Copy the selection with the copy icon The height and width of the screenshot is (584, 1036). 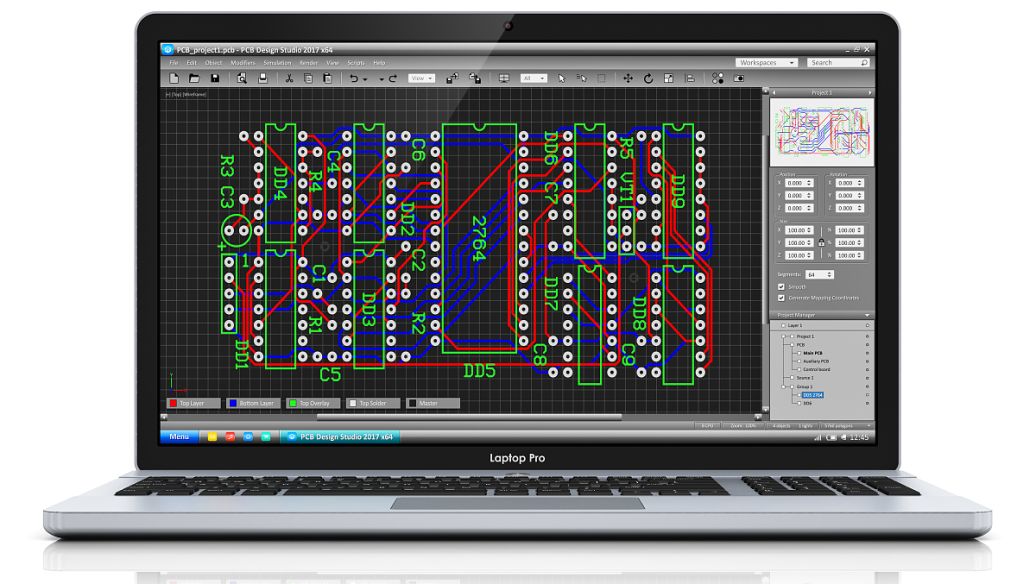pos(308,79)
